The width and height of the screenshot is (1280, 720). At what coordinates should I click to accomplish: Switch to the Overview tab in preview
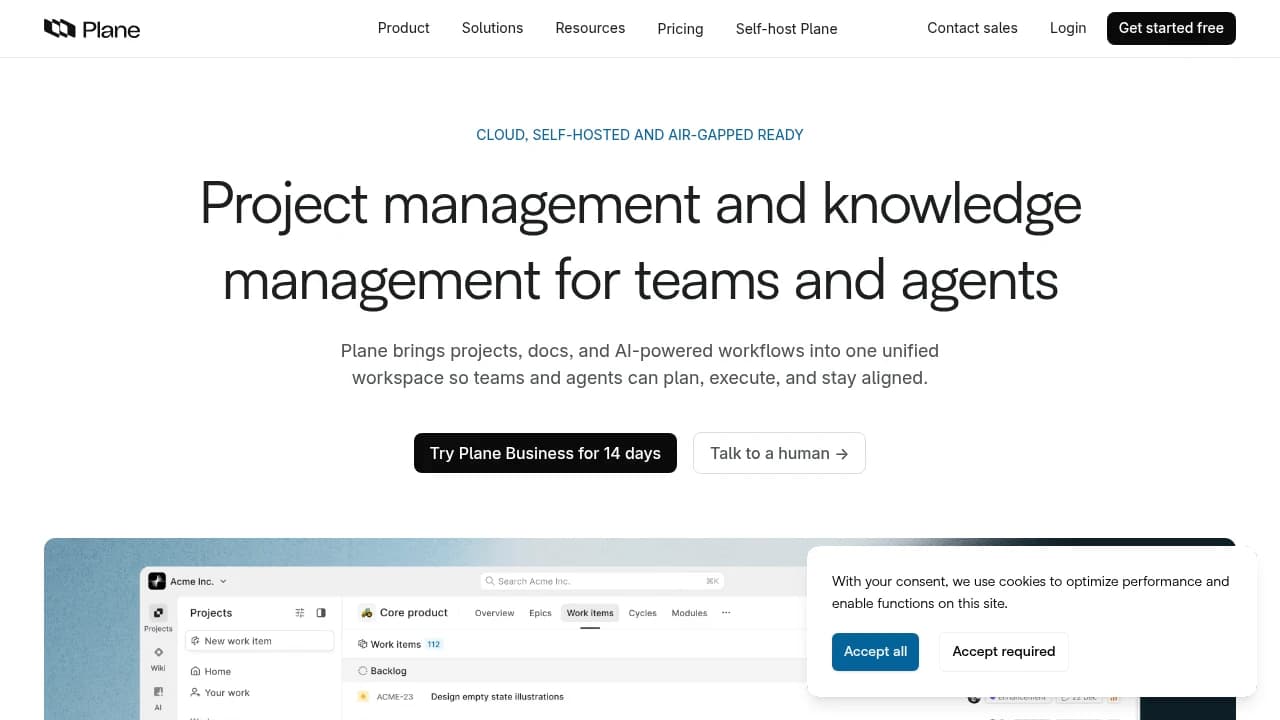tap(495, 613)
